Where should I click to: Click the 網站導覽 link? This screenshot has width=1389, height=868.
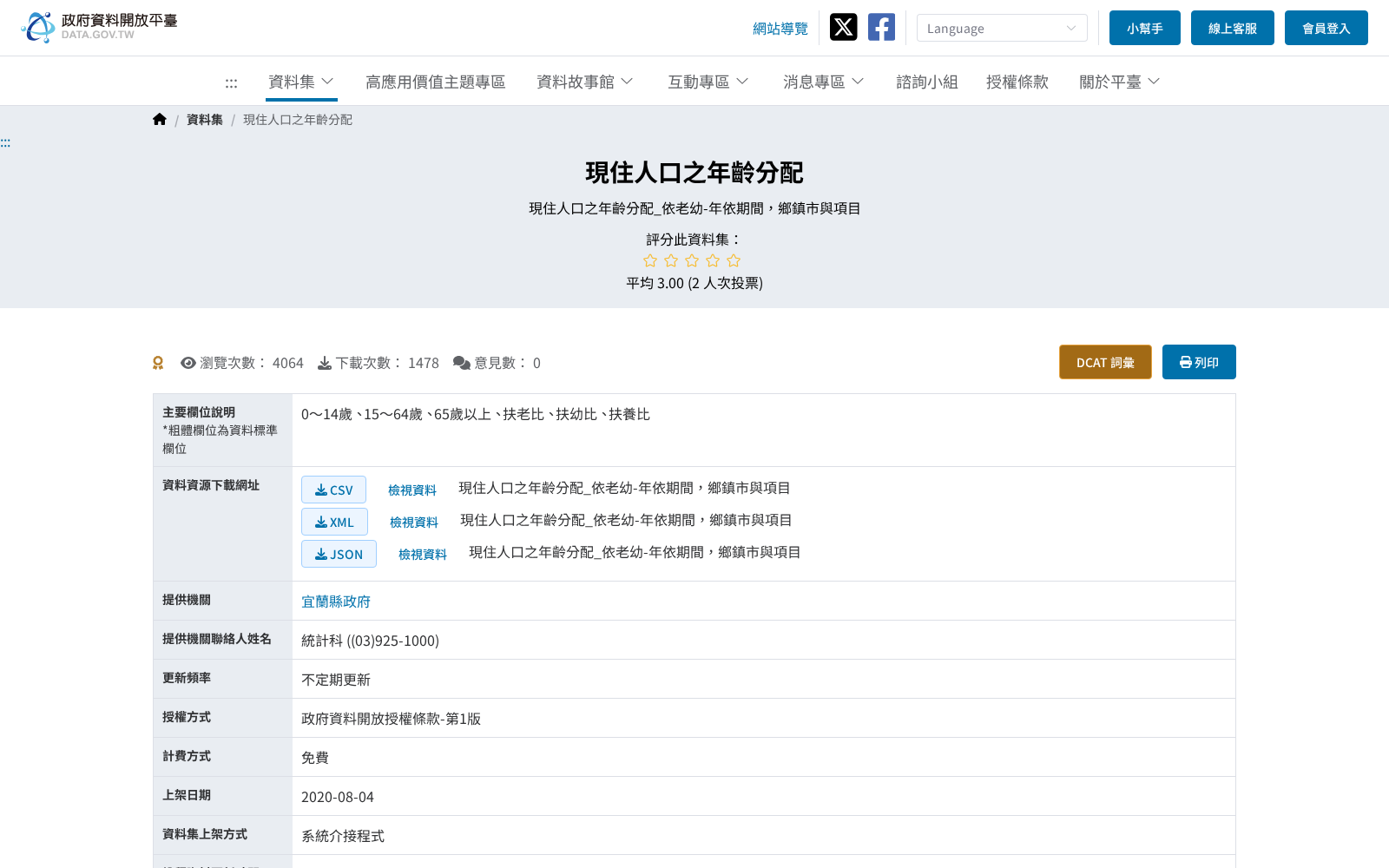click(x=780, y=29)
